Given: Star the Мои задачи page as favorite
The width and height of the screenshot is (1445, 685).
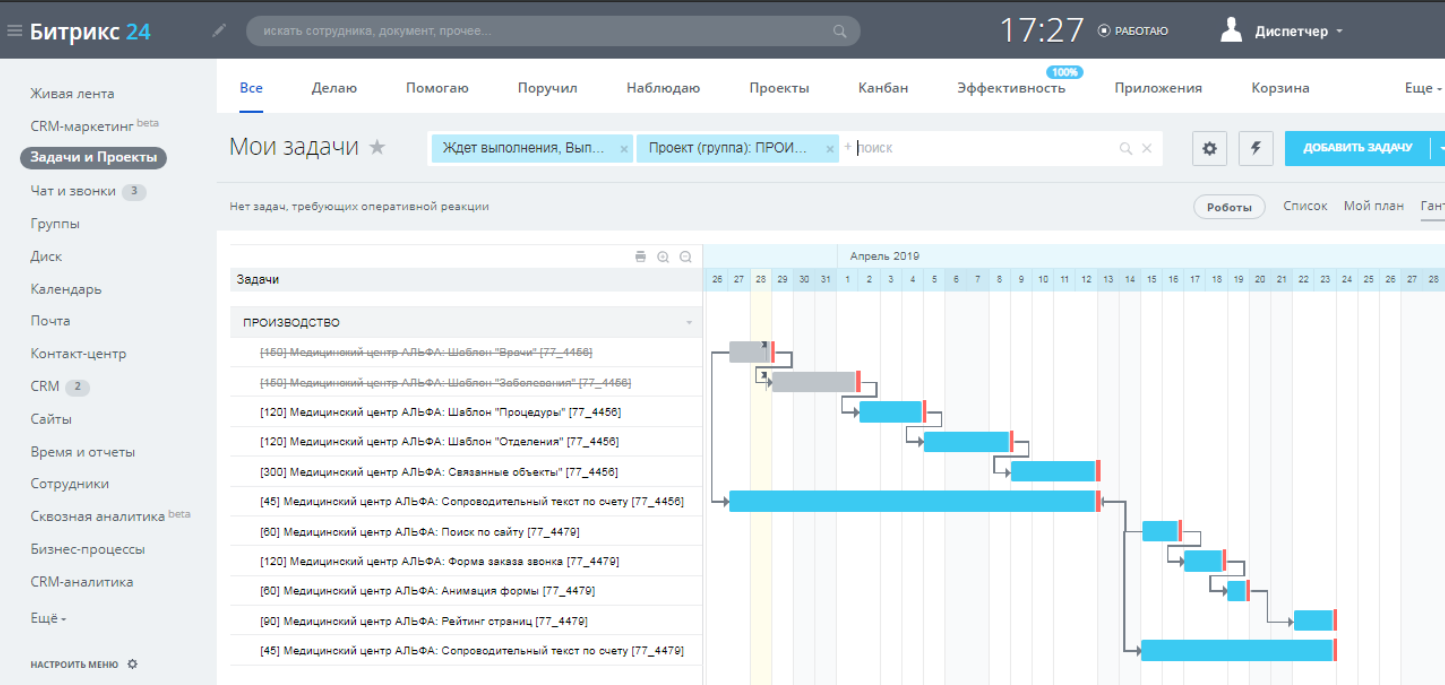Looking at the screenshot, I should 377,148.
